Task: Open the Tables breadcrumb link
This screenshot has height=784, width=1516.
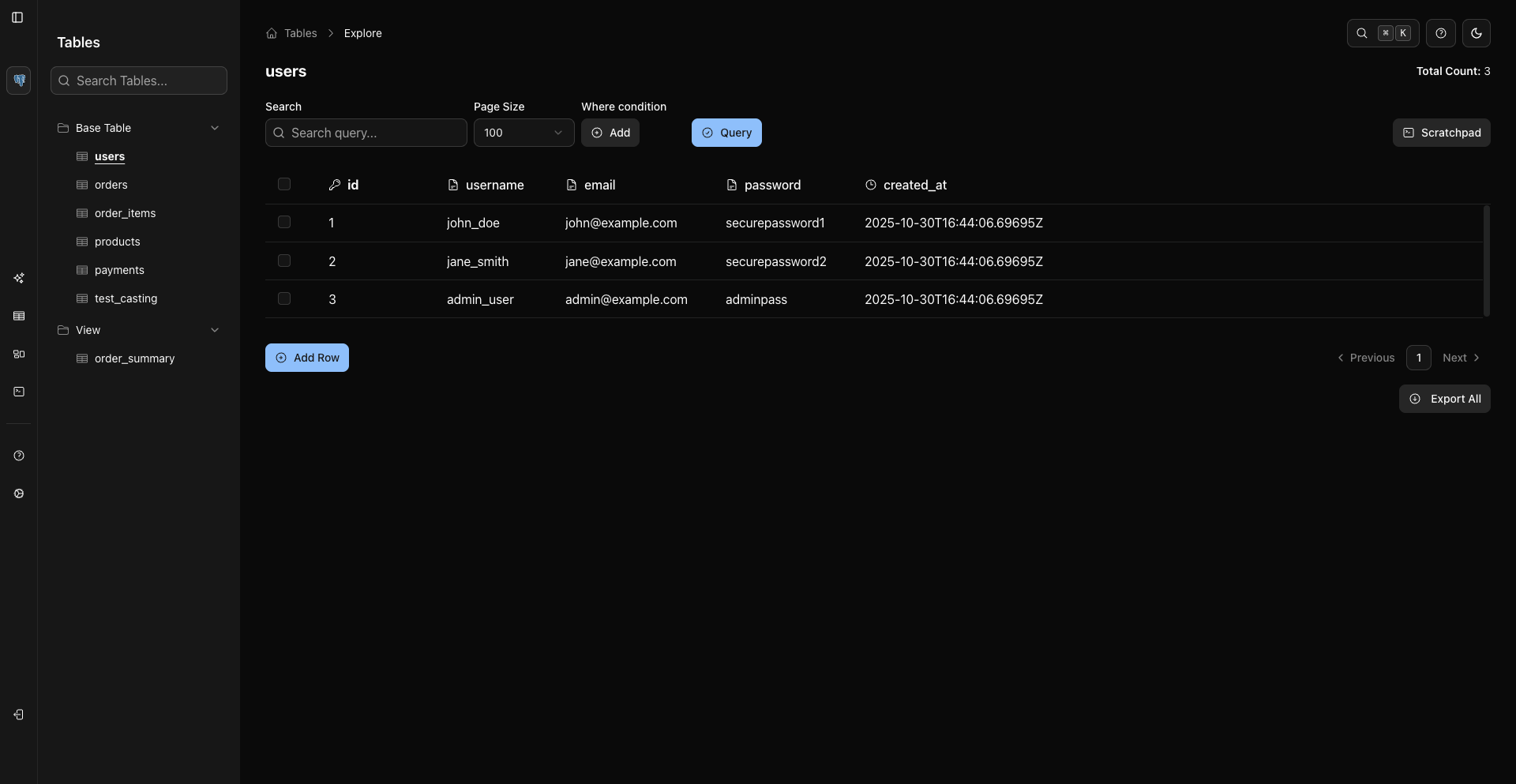Action: pos(300,33)
